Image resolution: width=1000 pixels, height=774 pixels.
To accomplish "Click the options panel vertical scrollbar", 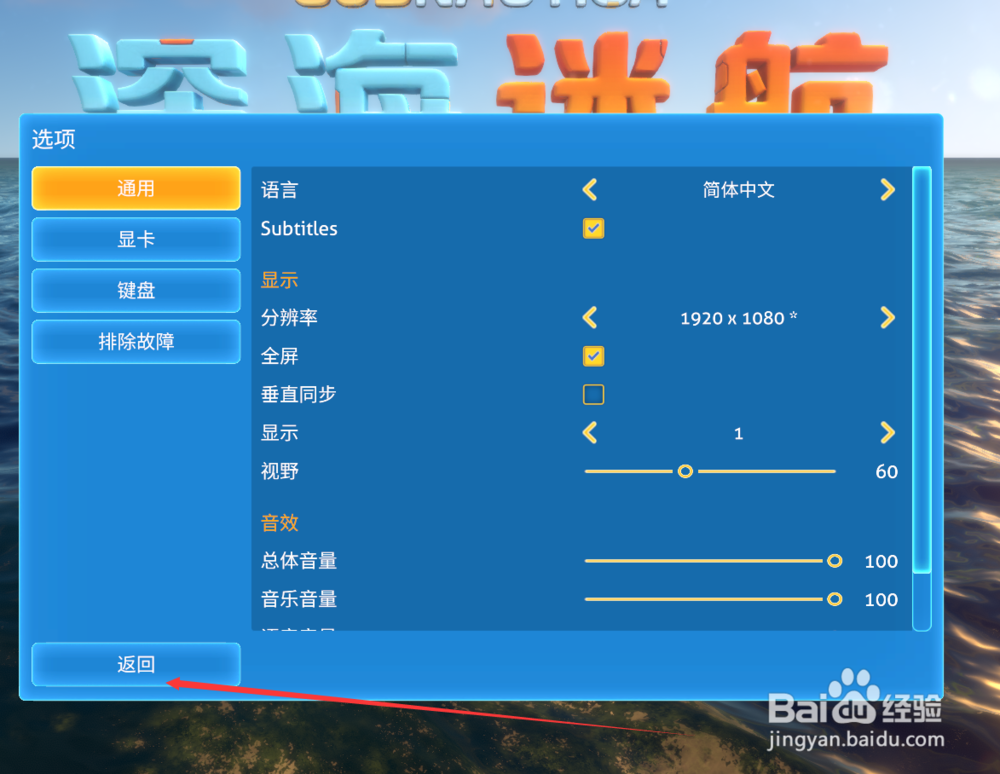I will tap(922, 370).
